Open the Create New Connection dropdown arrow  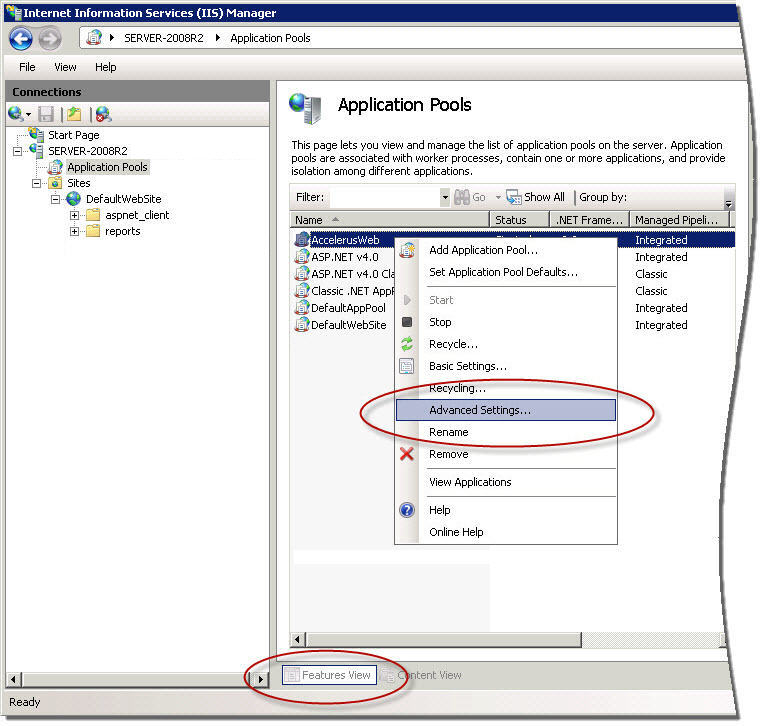tap(28, 115)
